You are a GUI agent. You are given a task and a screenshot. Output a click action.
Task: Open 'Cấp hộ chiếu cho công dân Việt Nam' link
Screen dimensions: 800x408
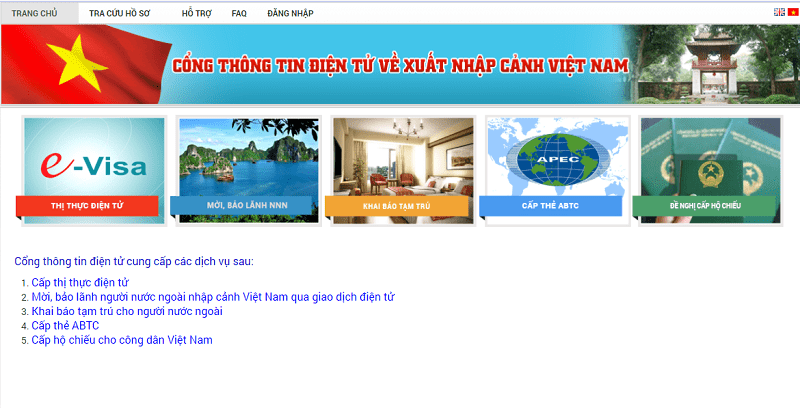point(122,340)
